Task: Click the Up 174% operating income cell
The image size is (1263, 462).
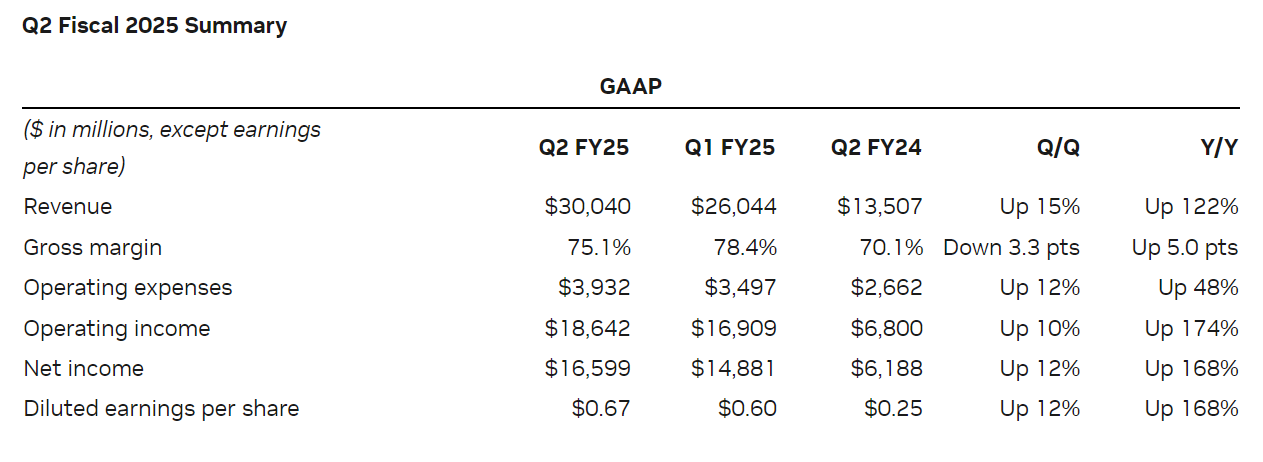Action: pos(1191,328)
